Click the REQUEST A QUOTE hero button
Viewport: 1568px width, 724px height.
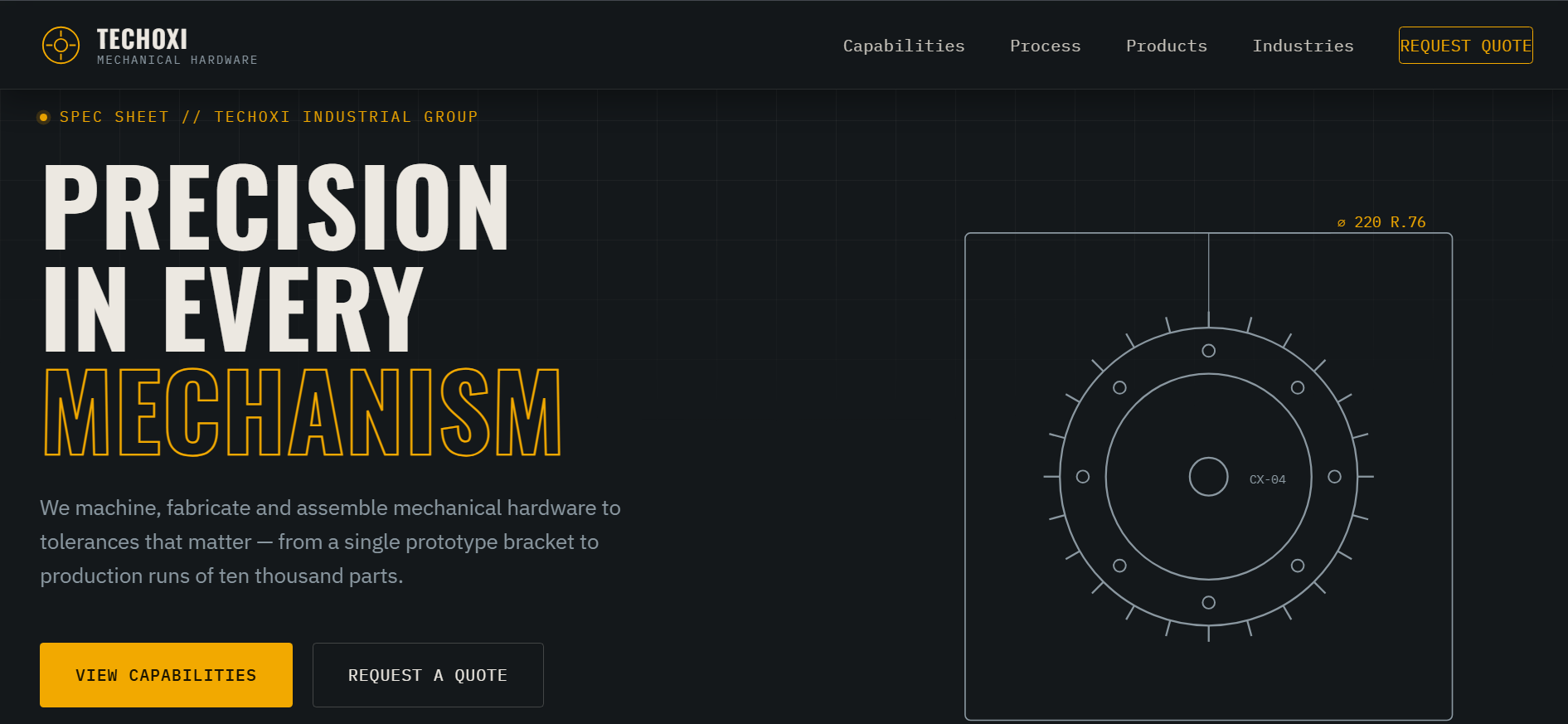(428, 675)
